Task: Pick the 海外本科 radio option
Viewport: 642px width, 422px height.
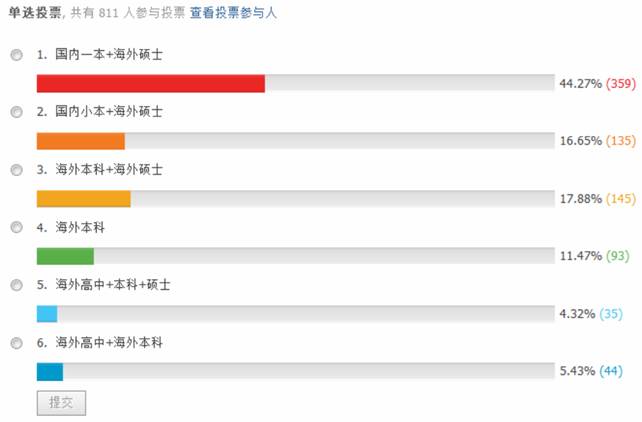Action: [16, 227]
